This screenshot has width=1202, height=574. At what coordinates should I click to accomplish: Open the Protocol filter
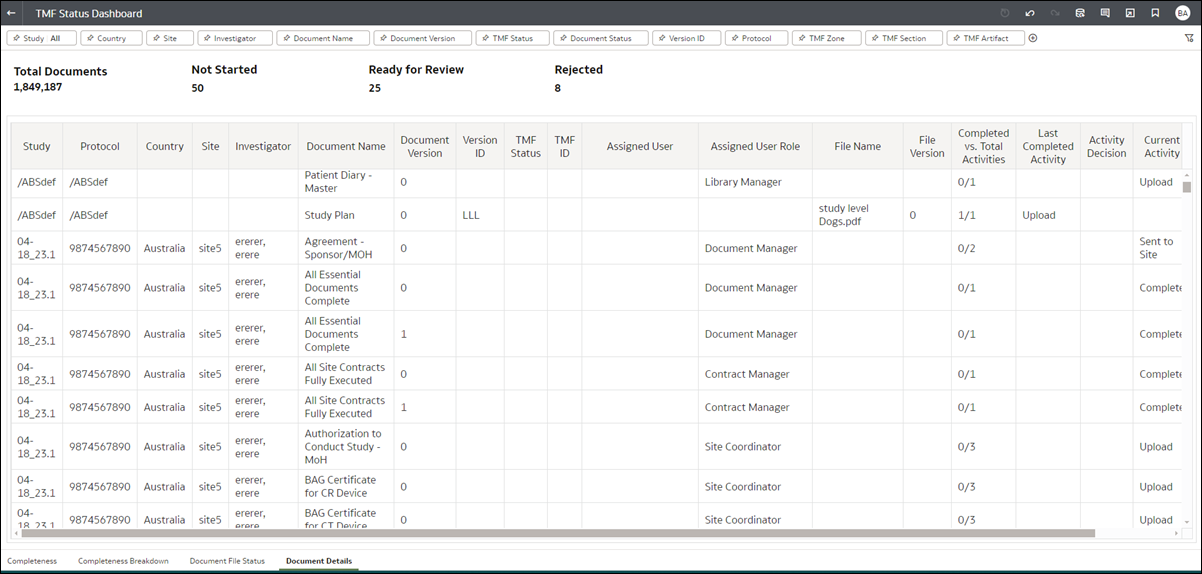[x=756, y=38]
